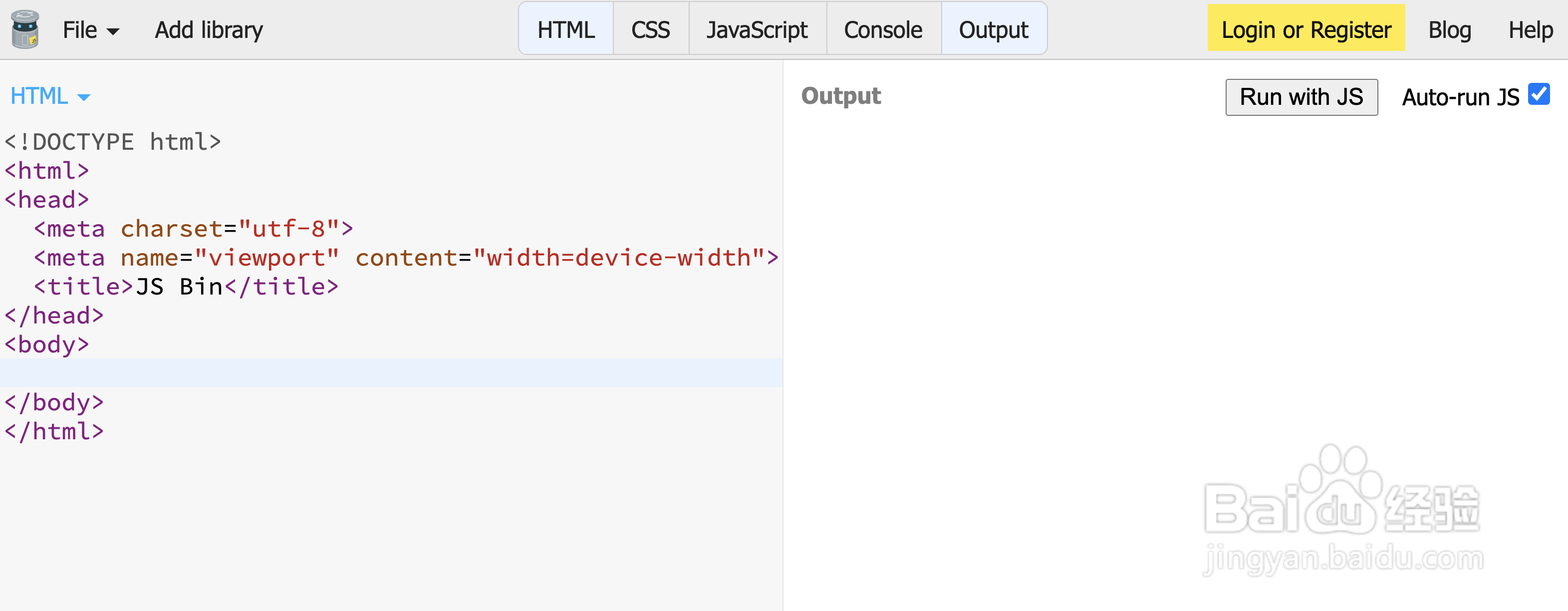Viewport: 1568px width, 611px height.
Task: Toggle the HTML panel tab
Action: [x=565, y=30]
